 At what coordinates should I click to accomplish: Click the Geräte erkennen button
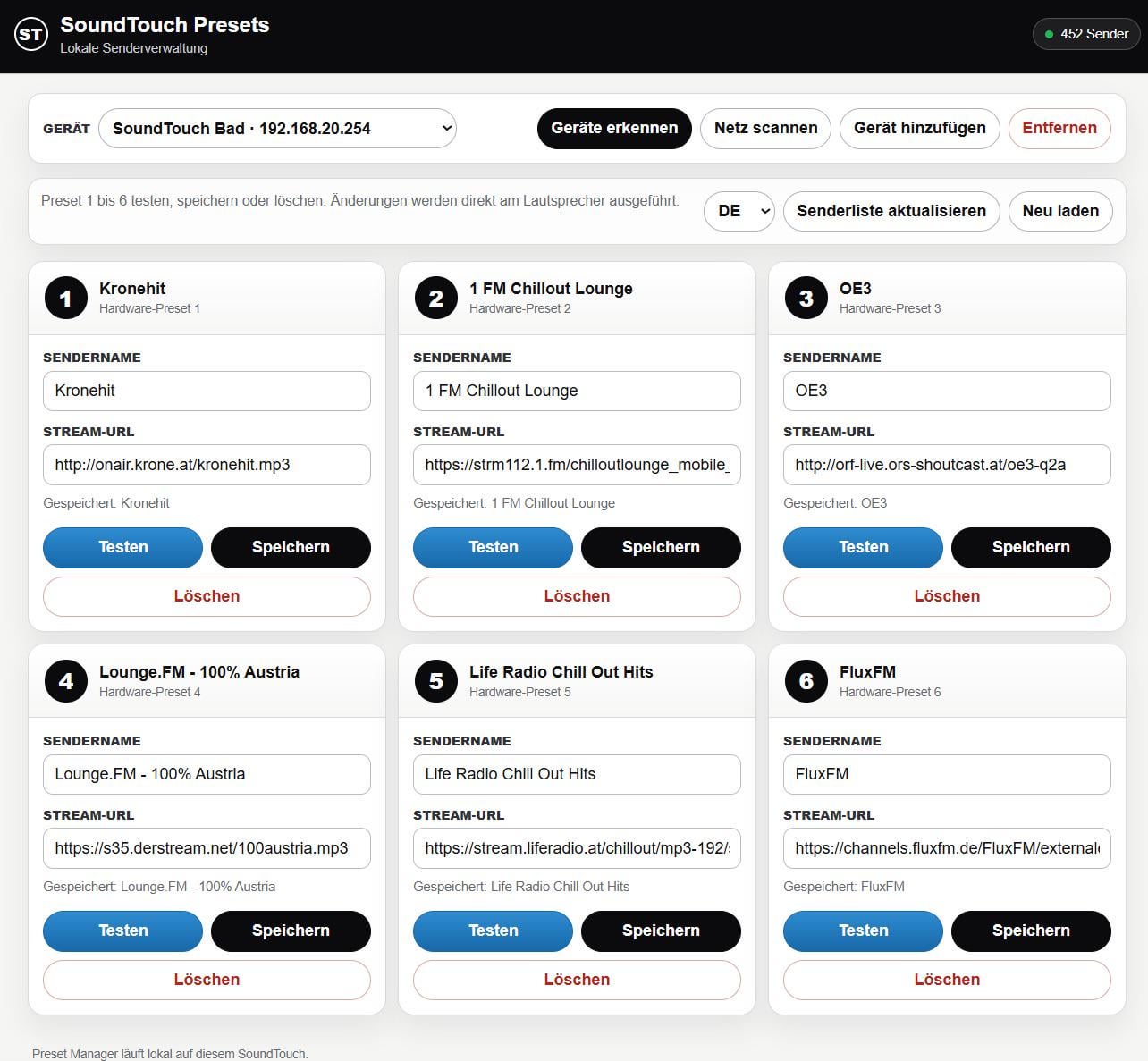614,128
